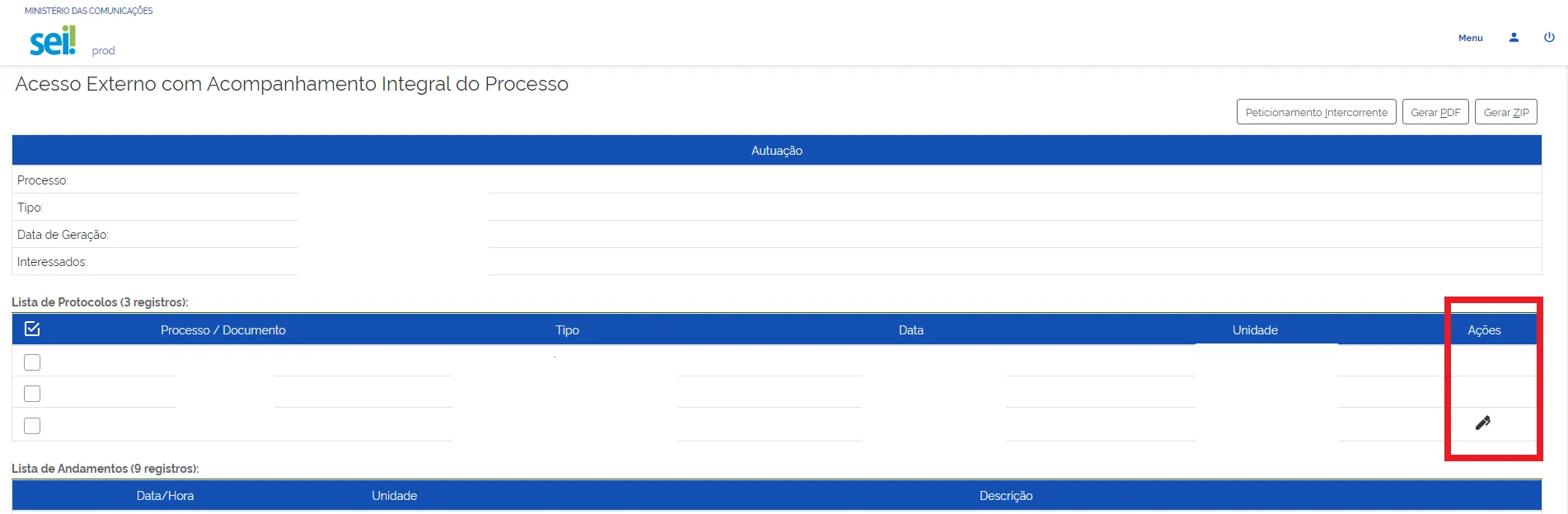
Task: Check the third protocol row checkbox
Action: [32, 426]
